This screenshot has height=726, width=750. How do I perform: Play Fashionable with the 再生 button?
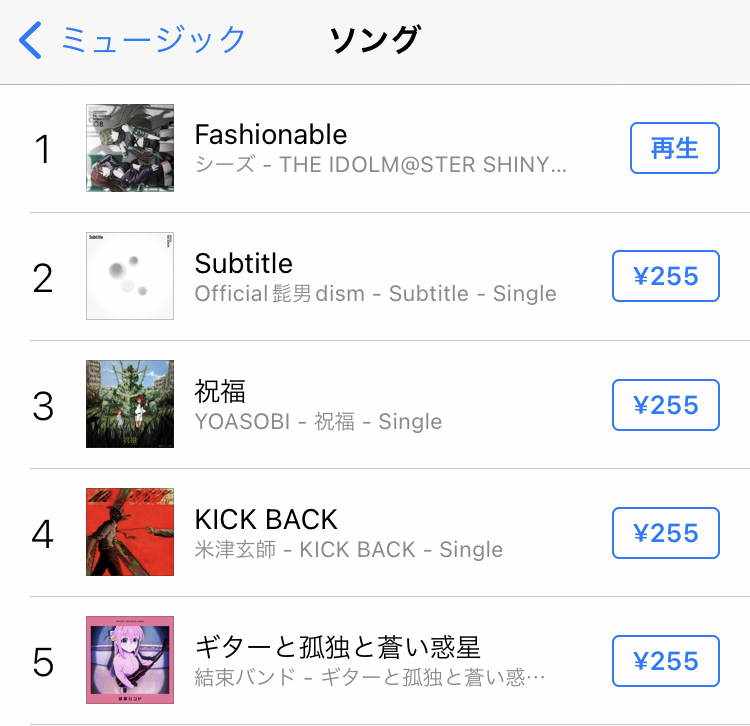point(674,148)
